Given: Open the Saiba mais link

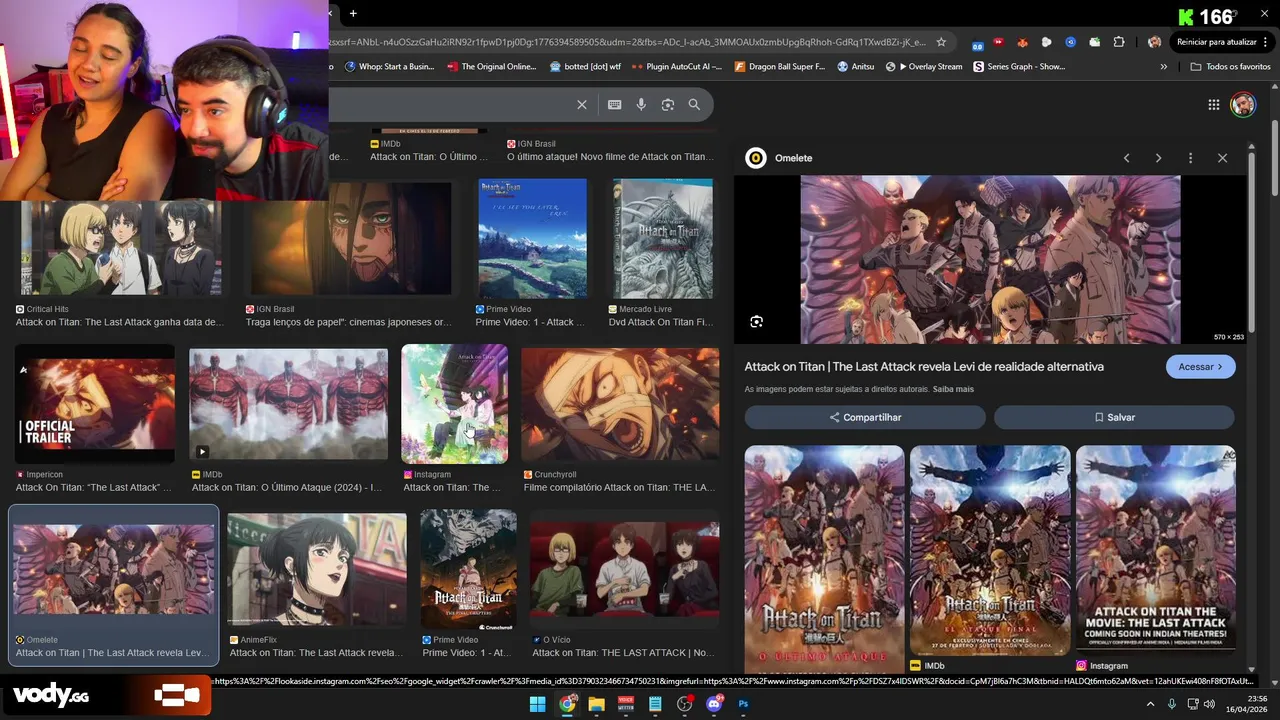Looking at the screenshot, I should (x=953, y=389).
